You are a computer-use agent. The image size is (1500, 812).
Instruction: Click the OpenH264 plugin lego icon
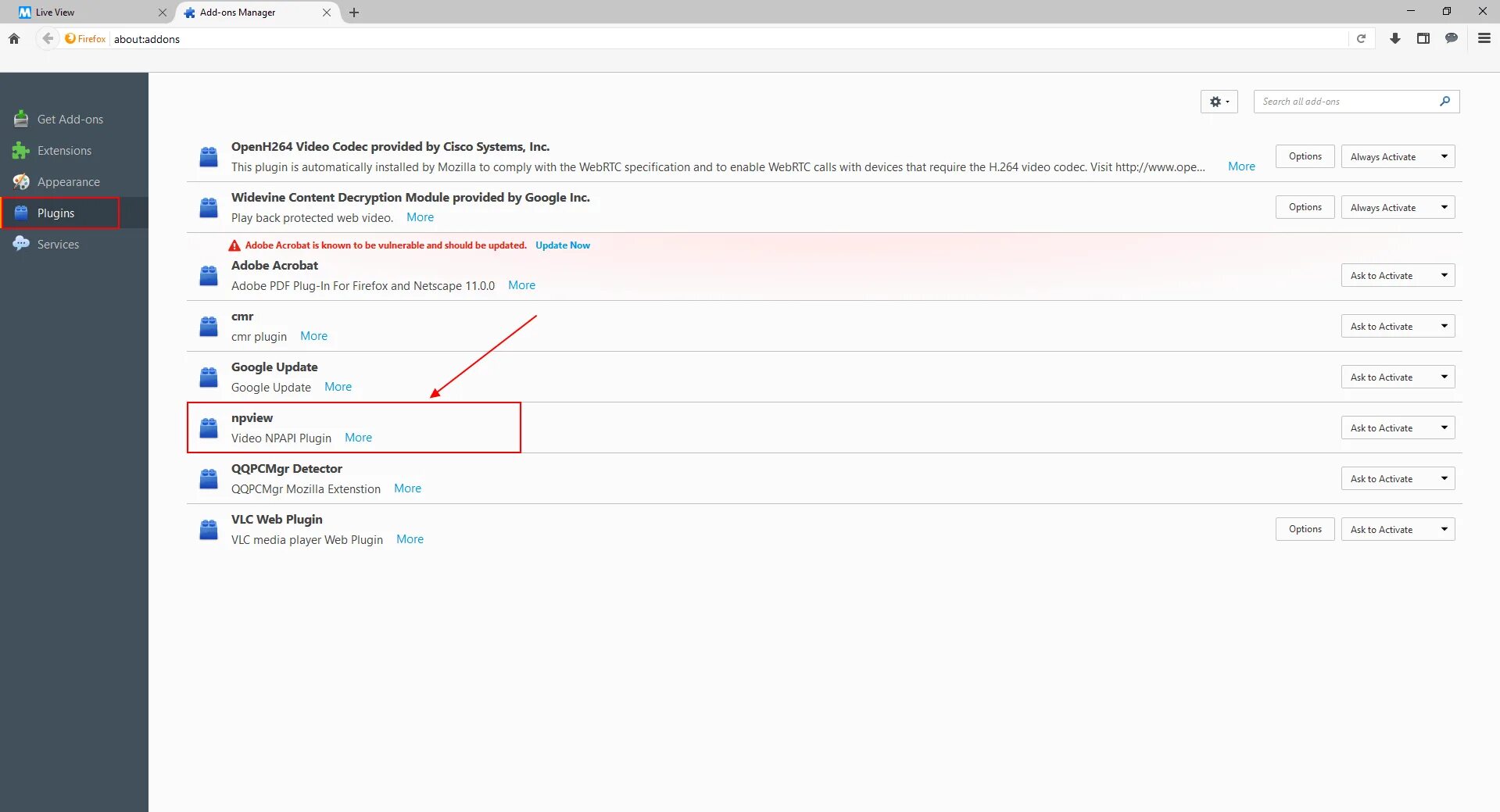point(209,157)
